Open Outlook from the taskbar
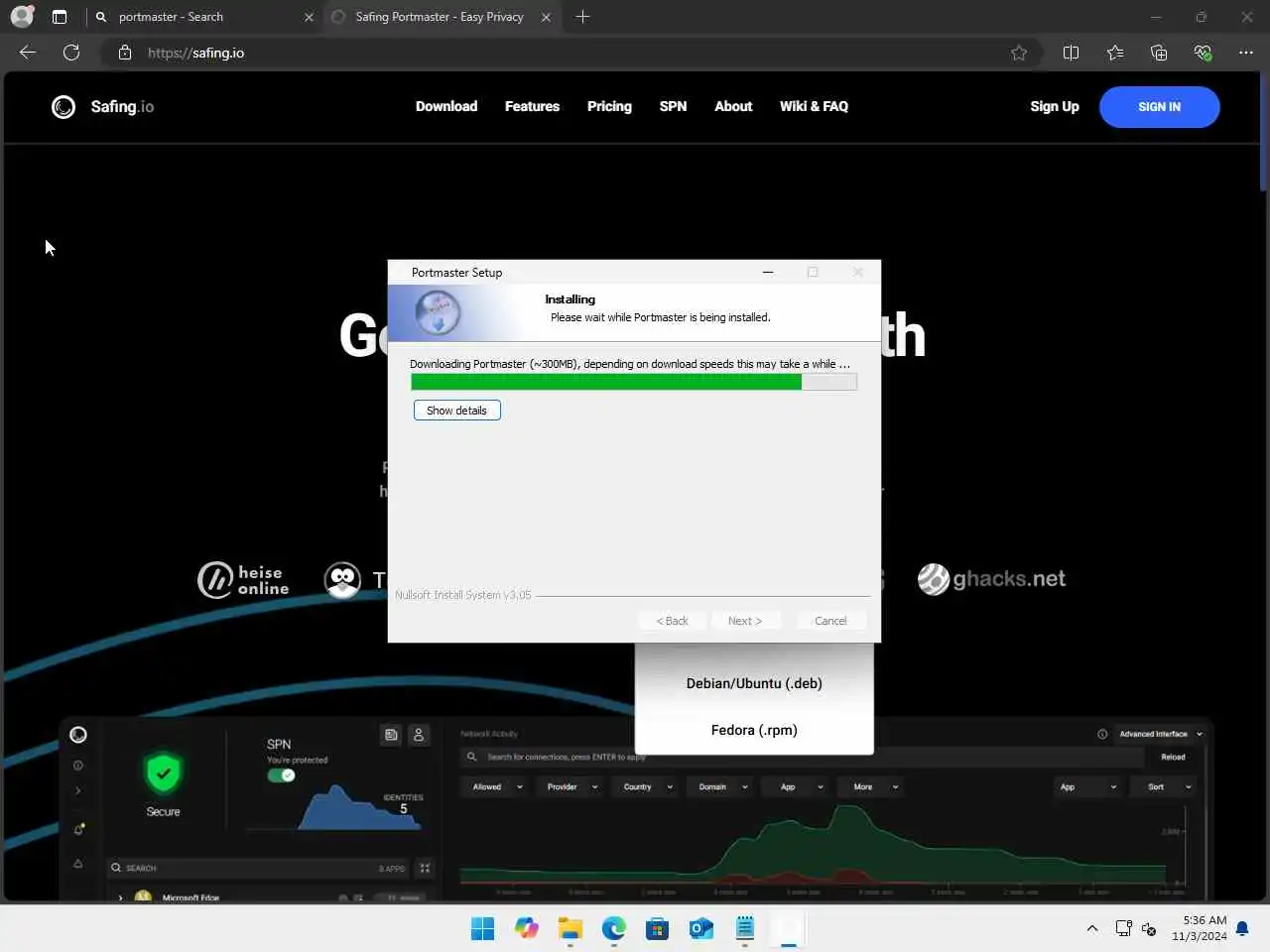1270x952 pixels. 701,928
